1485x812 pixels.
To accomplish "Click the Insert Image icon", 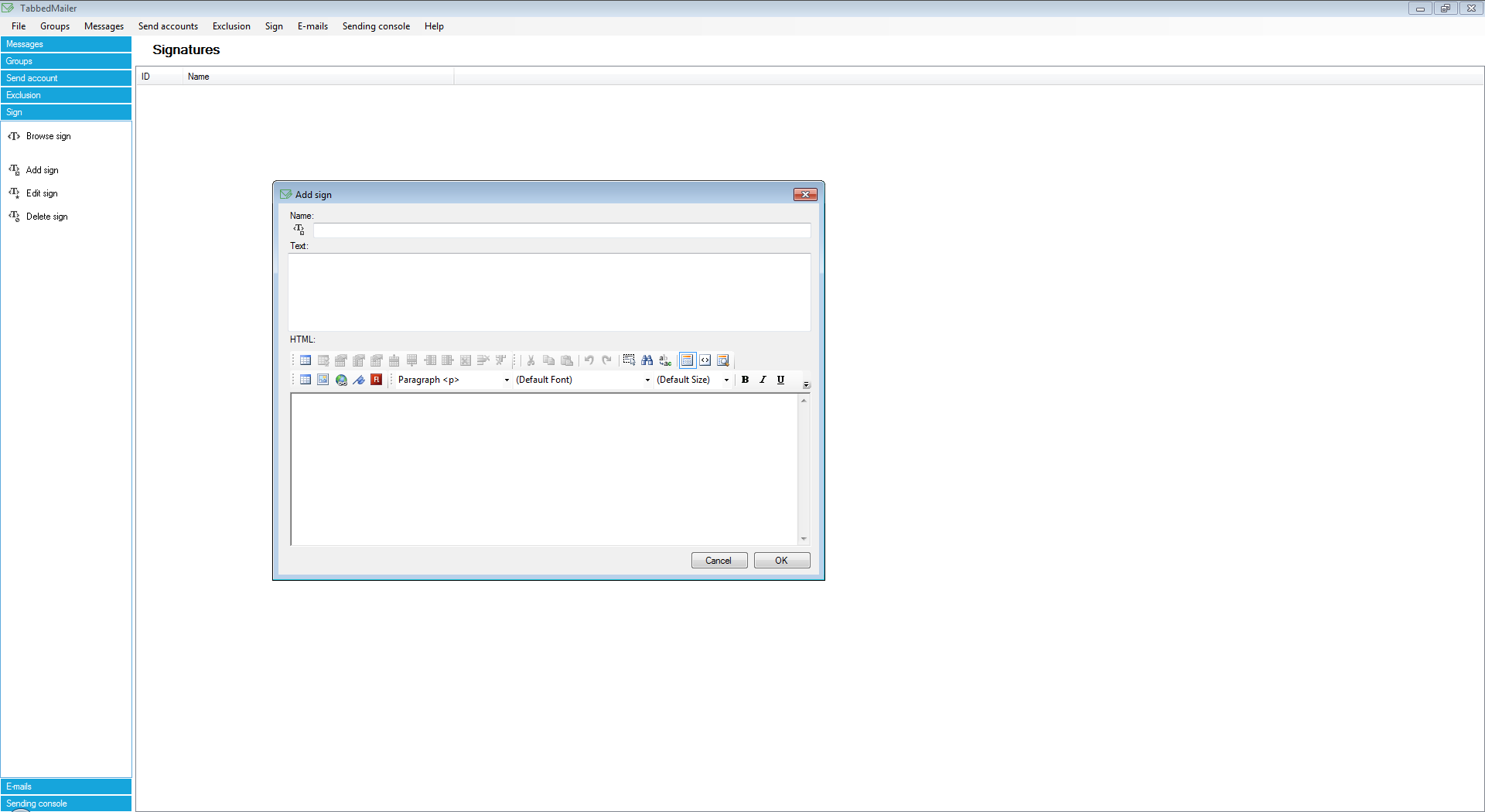I will (323, 380).
